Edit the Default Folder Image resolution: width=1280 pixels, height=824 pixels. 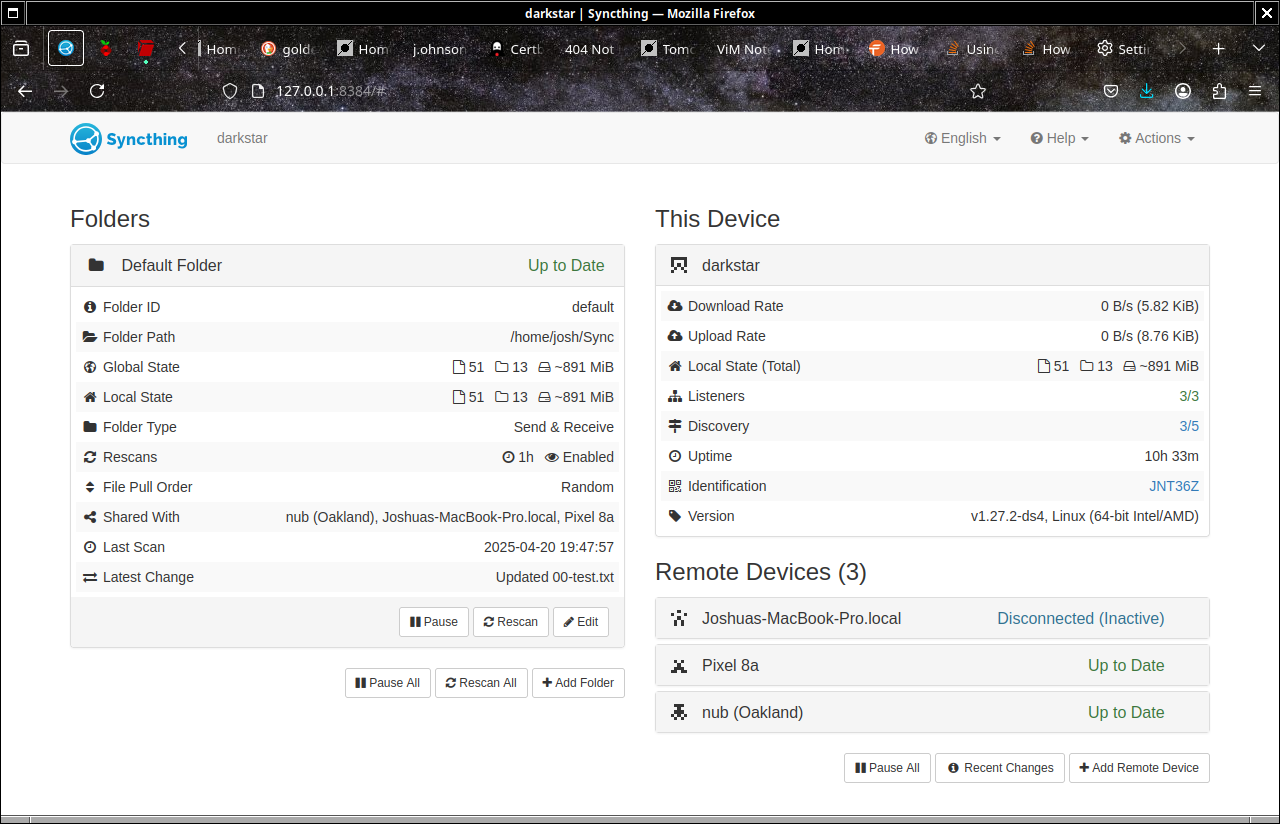581,622
